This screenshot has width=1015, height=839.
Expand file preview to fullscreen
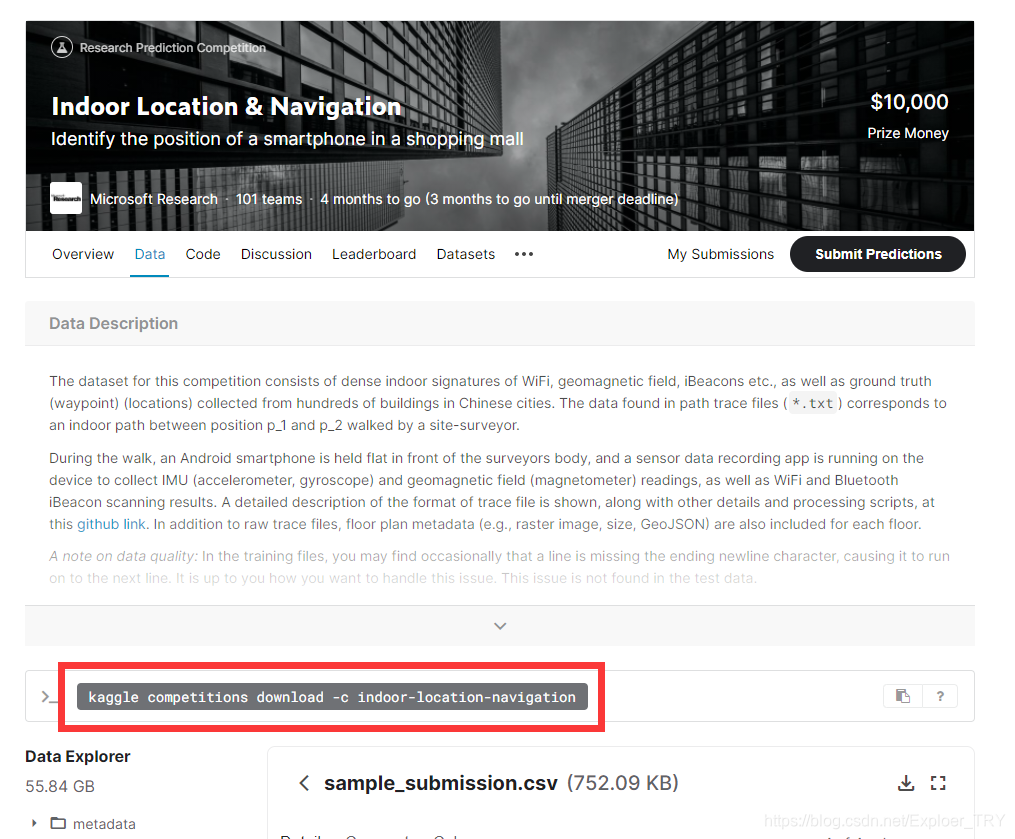(938, 783)
